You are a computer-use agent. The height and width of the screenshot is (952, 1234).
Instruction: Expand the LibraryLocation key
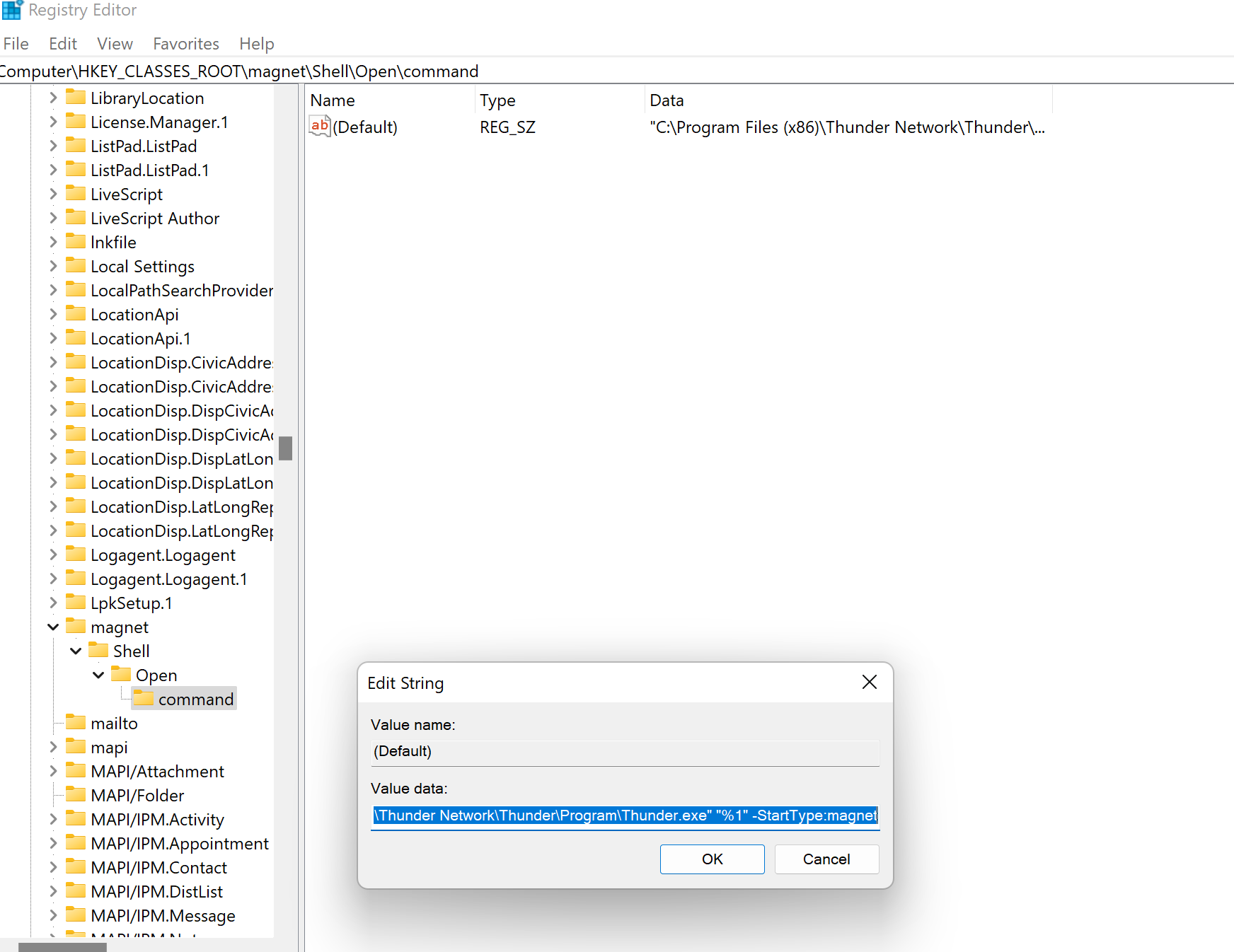click(x=53, y=98)
